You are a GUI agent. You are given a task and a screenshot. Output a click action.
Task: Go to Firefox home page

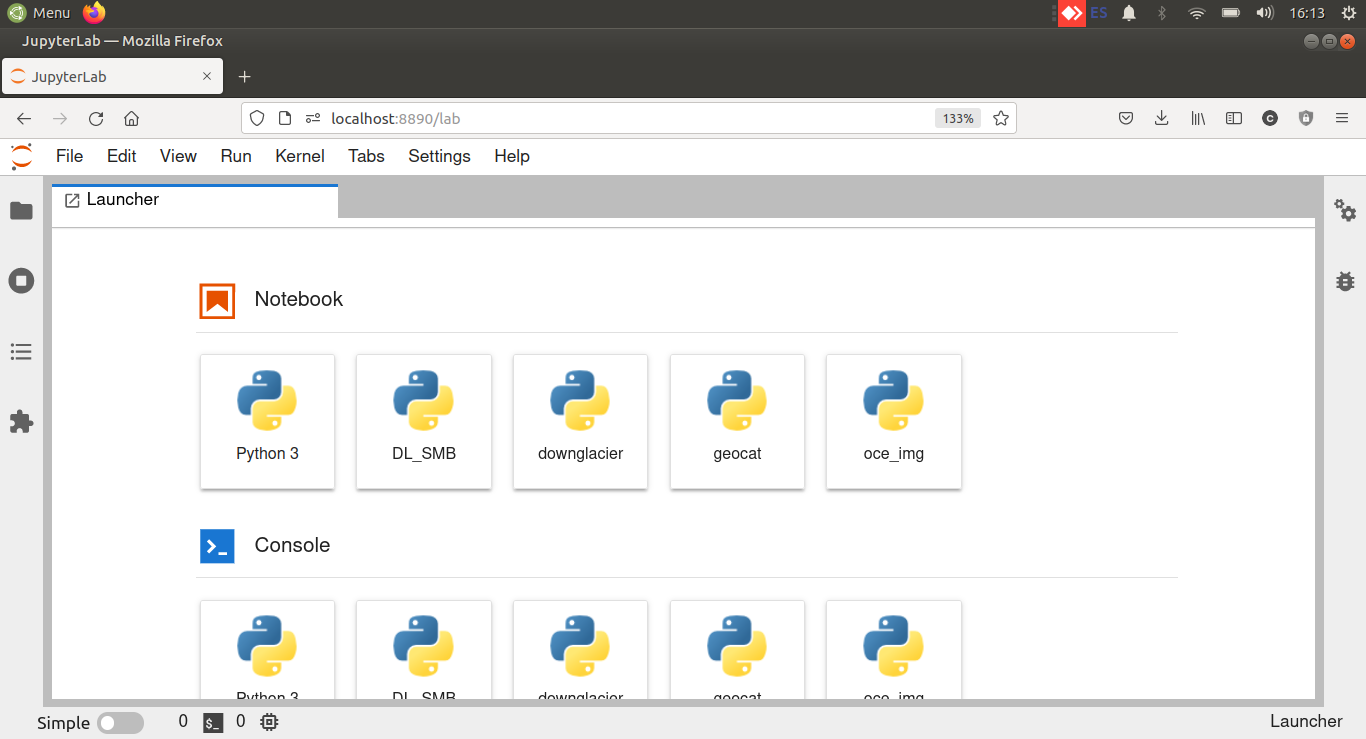pyautogui.click(x=131, y=118)
